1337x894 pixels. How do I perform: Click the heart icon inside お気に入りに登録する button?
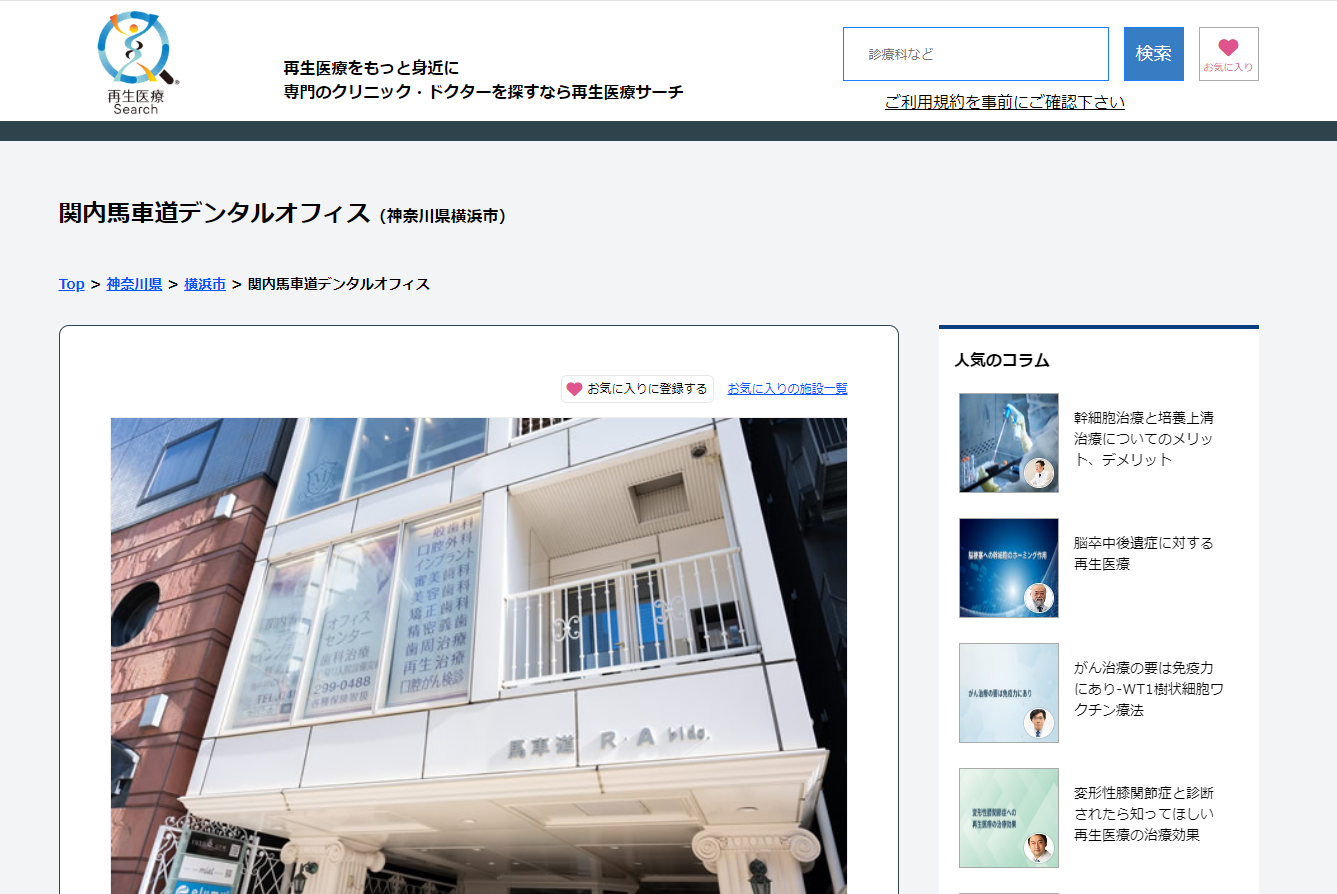click(573, 388)
